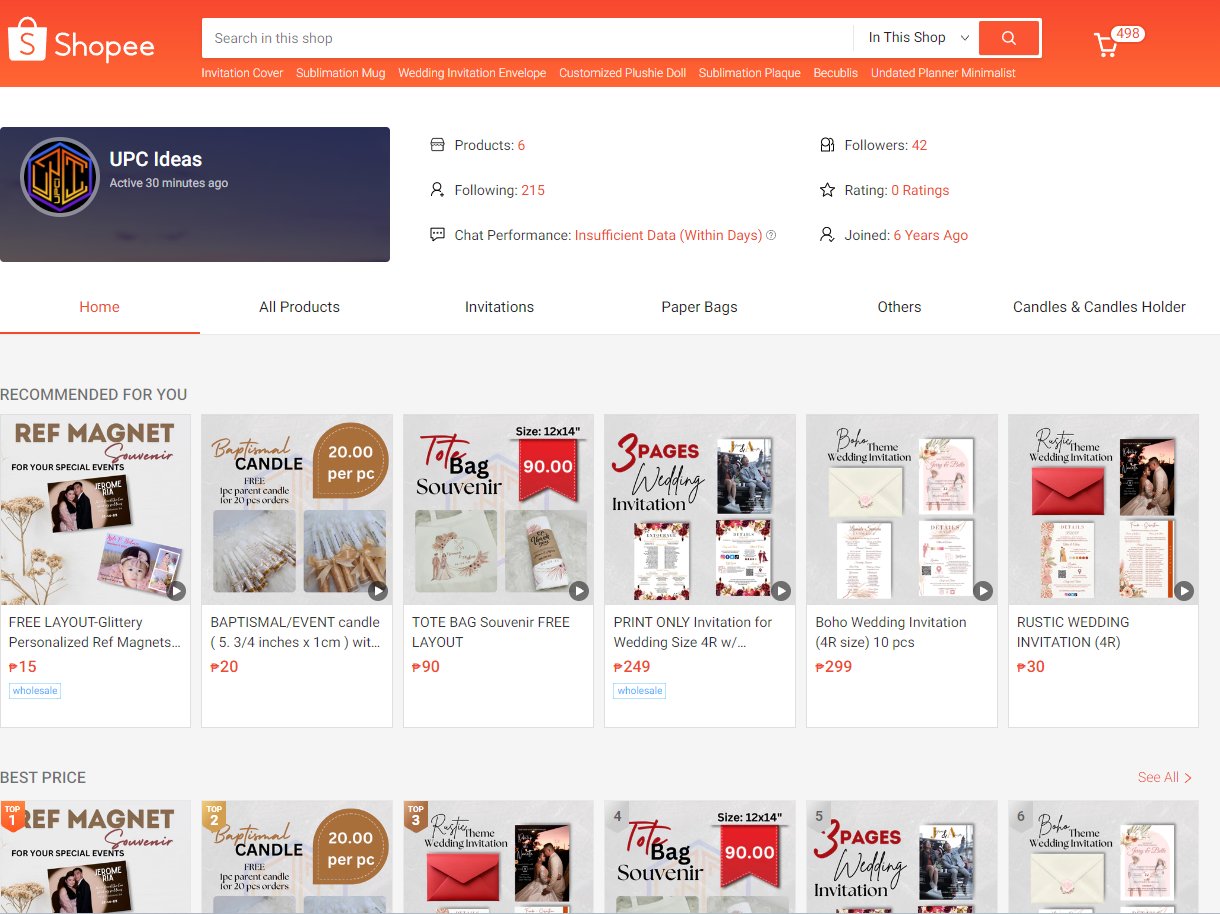
Task: Click the UPC Ideas shop avatar
Action: click(60, 177)
